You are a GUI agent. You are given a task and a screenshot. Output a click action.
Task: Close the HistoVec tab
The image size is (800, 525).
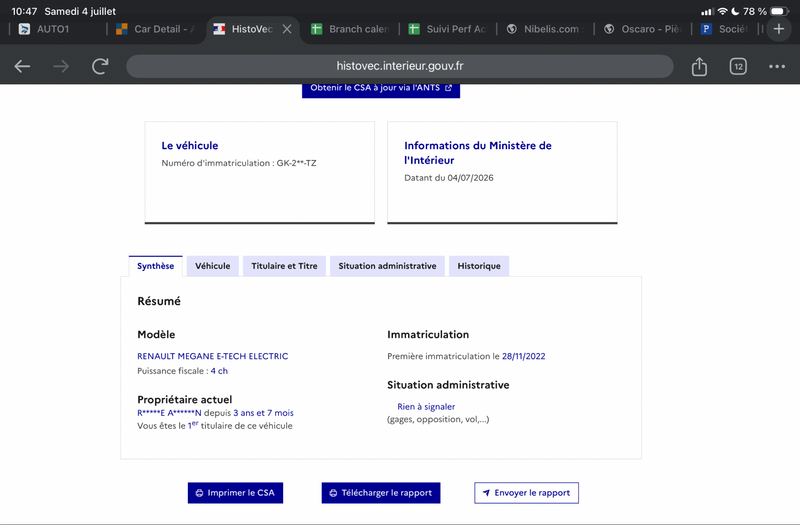click(287, 29)
